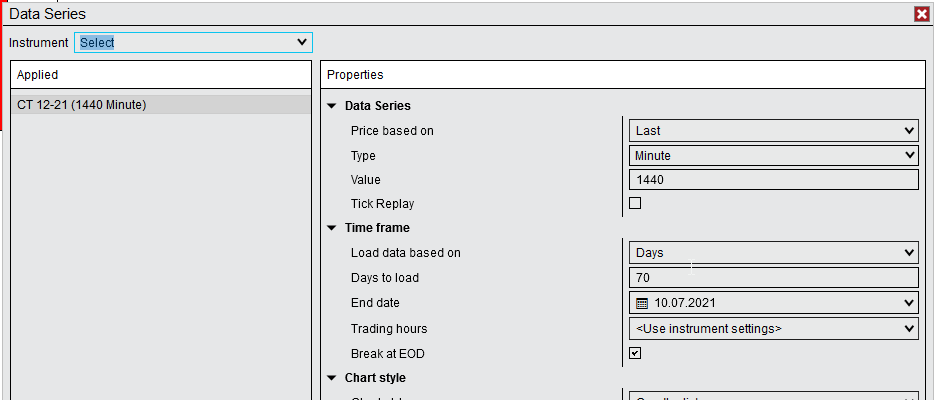
Task: Close the Data Series dialog
Action: pyautogui.click(x=921, y=14)
